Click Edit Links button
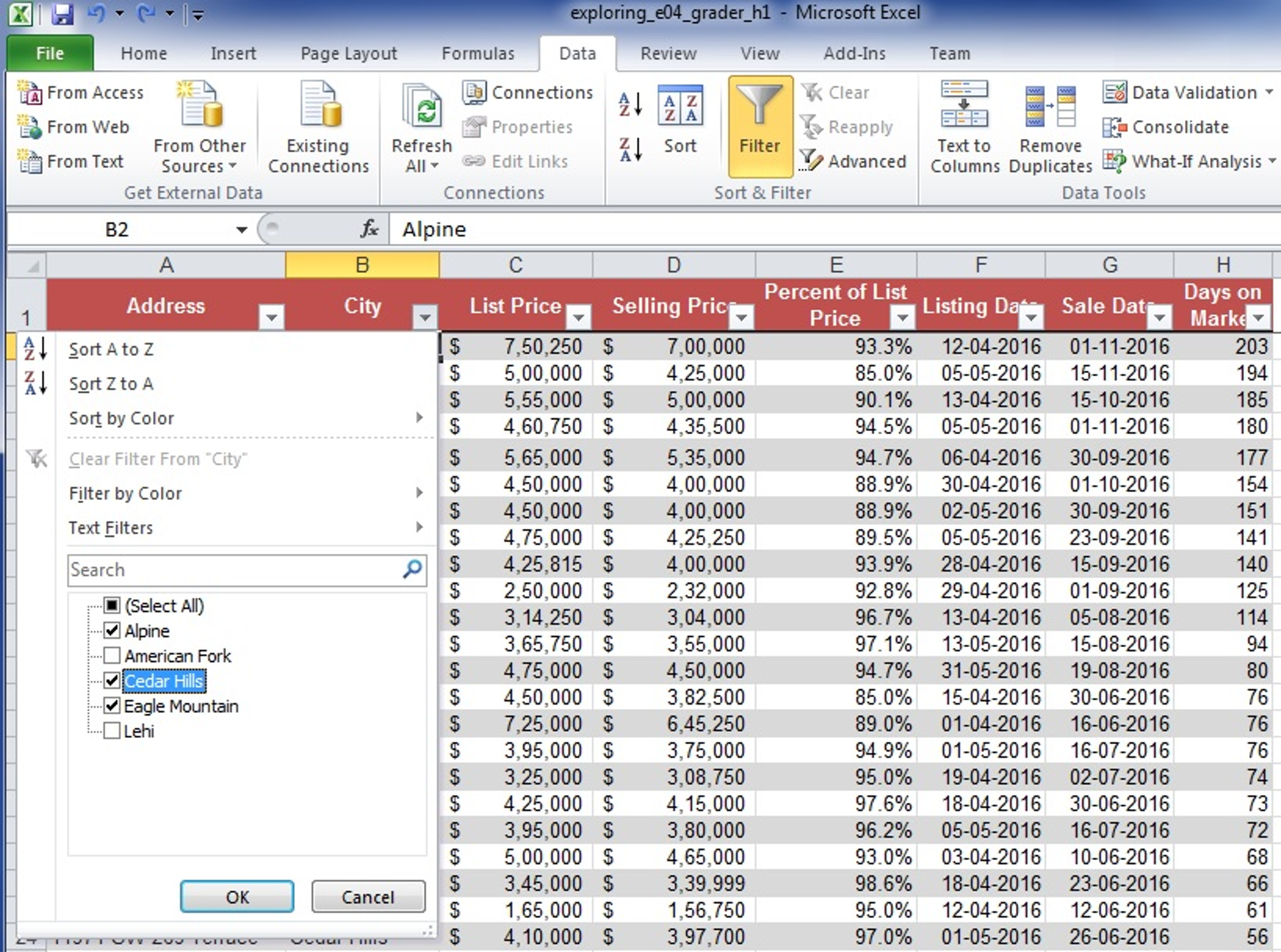 [515, 161]
